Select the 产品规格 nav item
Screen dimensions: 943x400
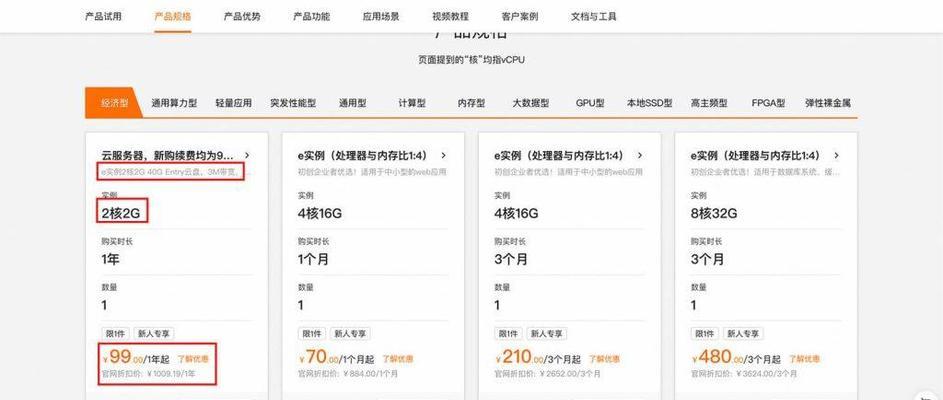pyautogui.click(x=173, y=17)
